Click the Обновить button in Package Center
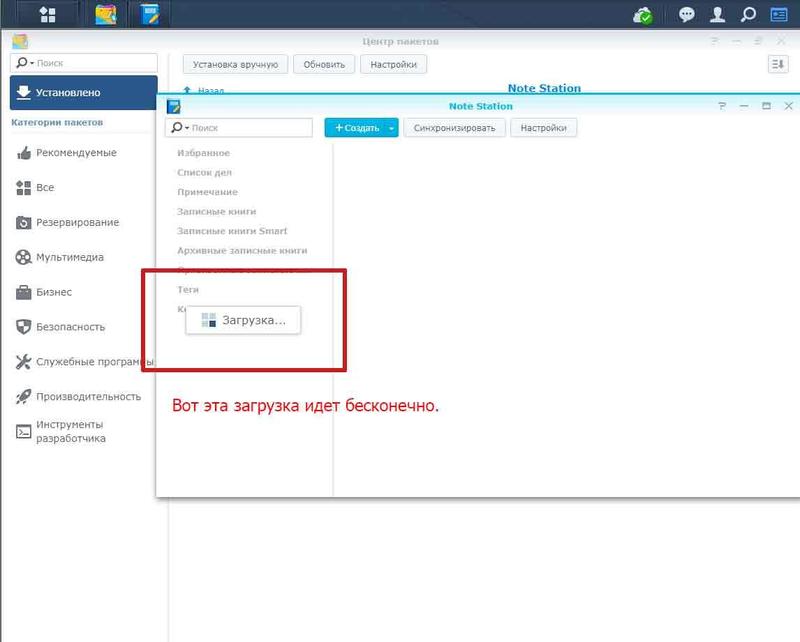The height and width of the screenshot is (642, 800). 324,64
